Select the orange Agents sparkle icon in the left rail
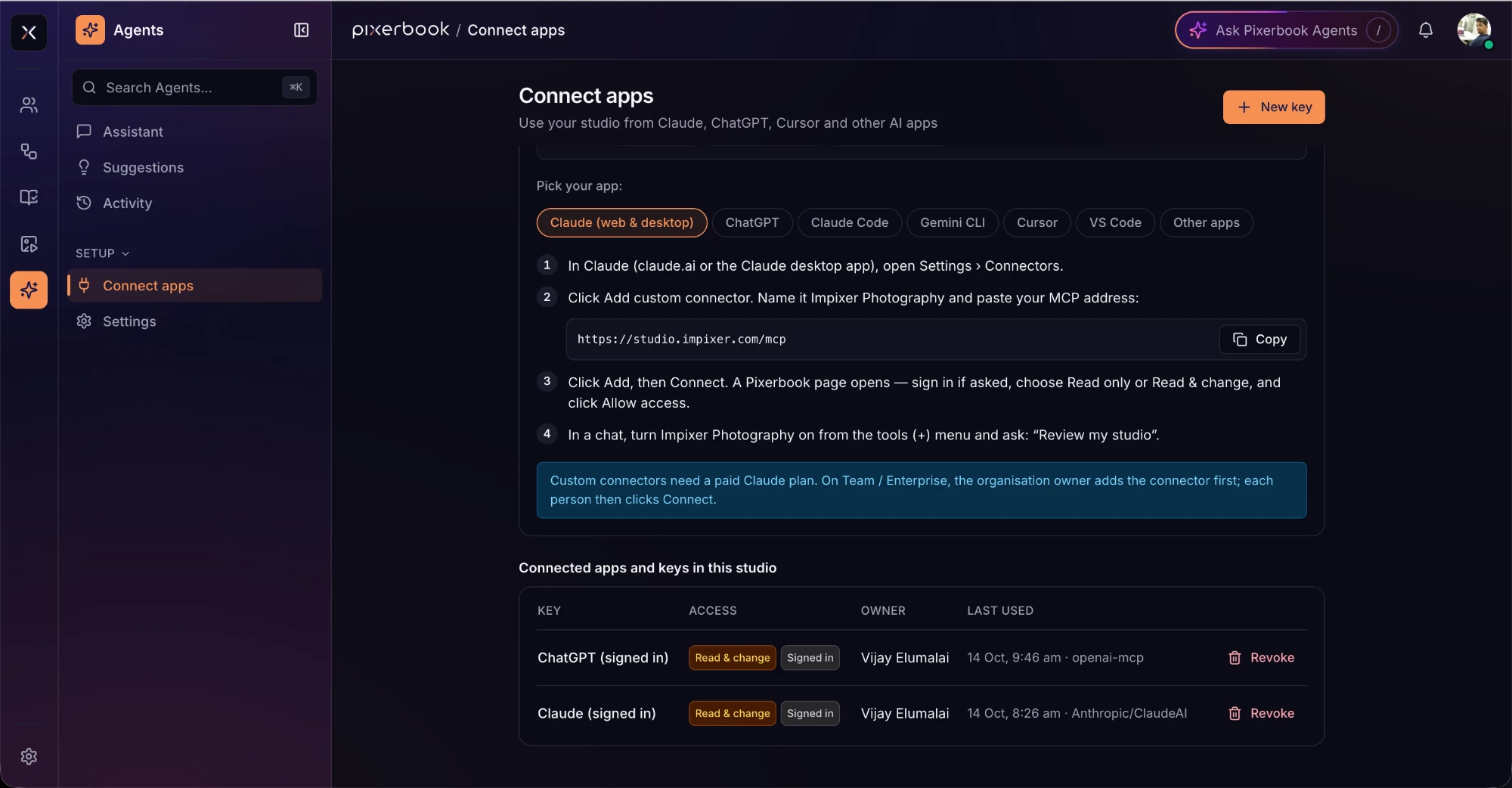 (x=29, y=290)
